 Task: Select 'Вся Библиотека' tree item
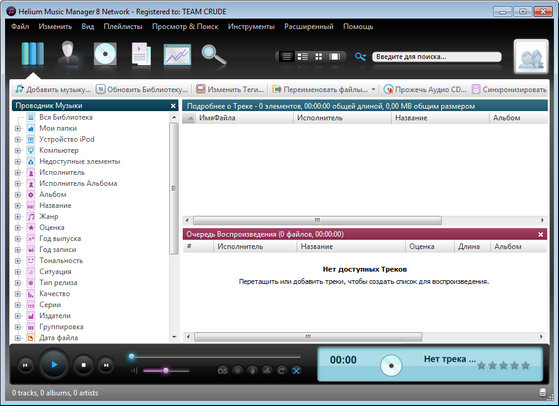(x=66, y=117)
